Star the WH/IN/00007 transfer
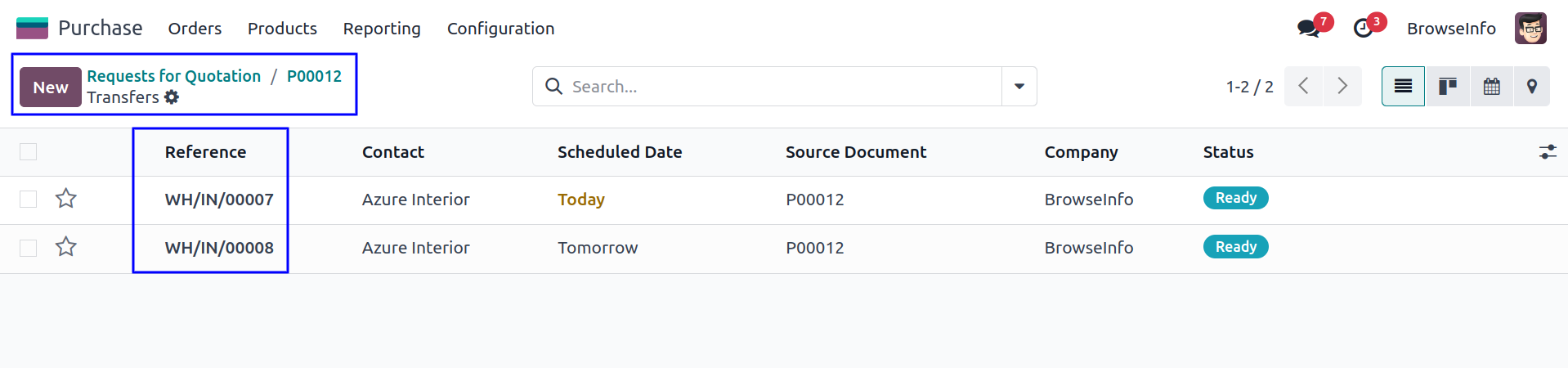This screenshot has height=368, width=1568. 66,199
